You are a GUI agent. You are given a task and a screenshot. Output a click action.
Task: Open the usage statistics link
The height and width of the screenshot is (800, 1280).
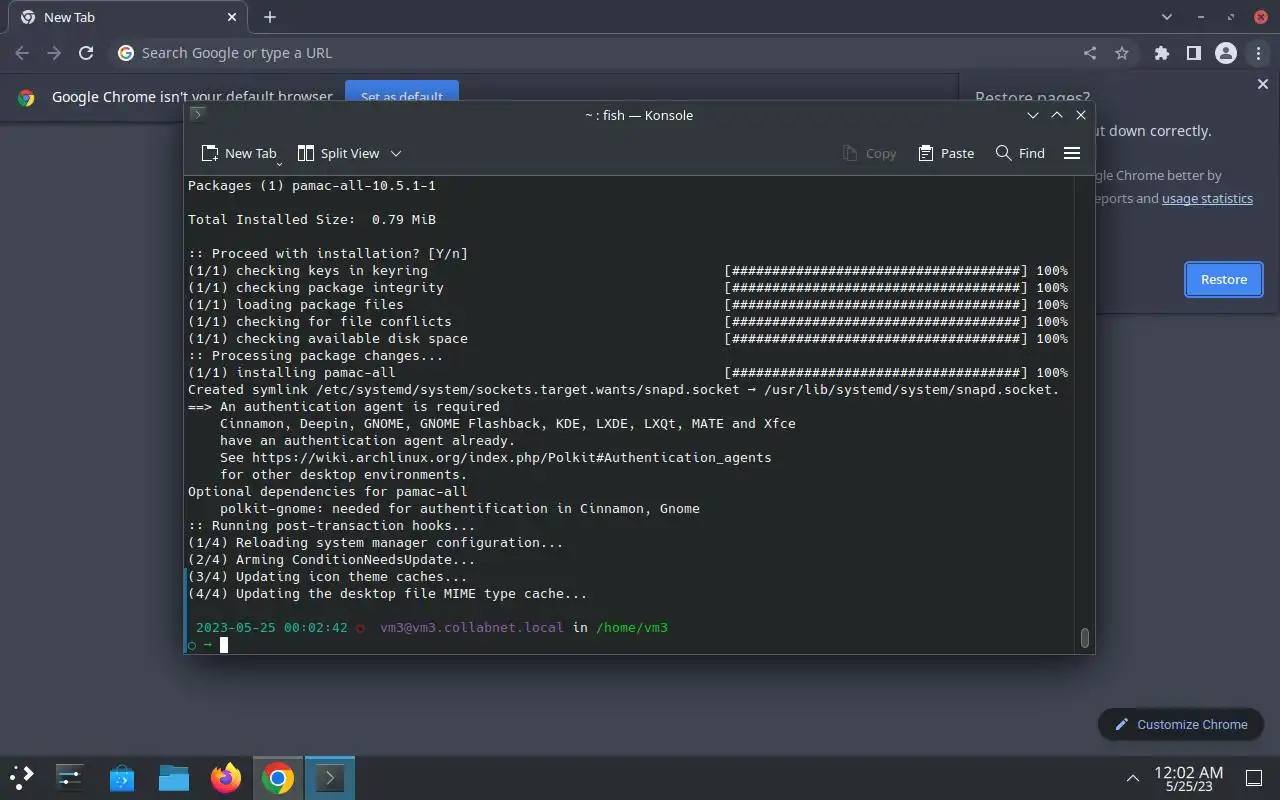[1207, 198]
